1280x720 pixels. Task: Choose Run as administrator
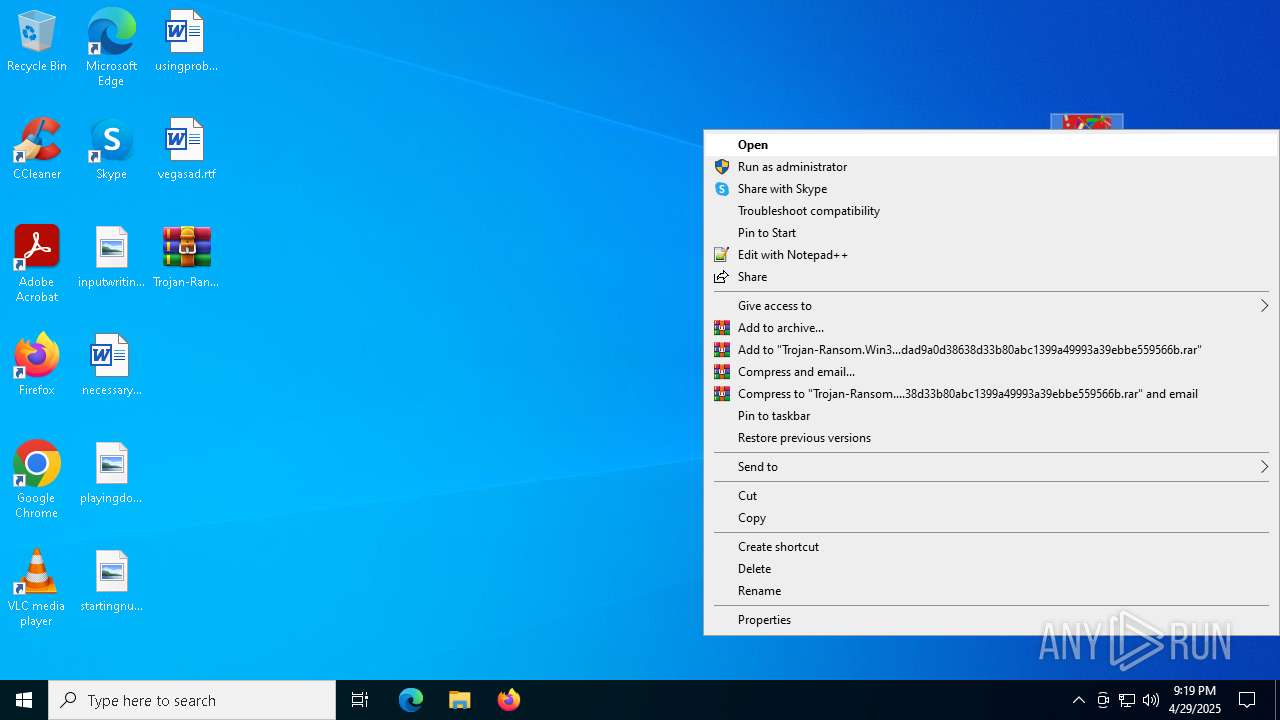[991, 167]
